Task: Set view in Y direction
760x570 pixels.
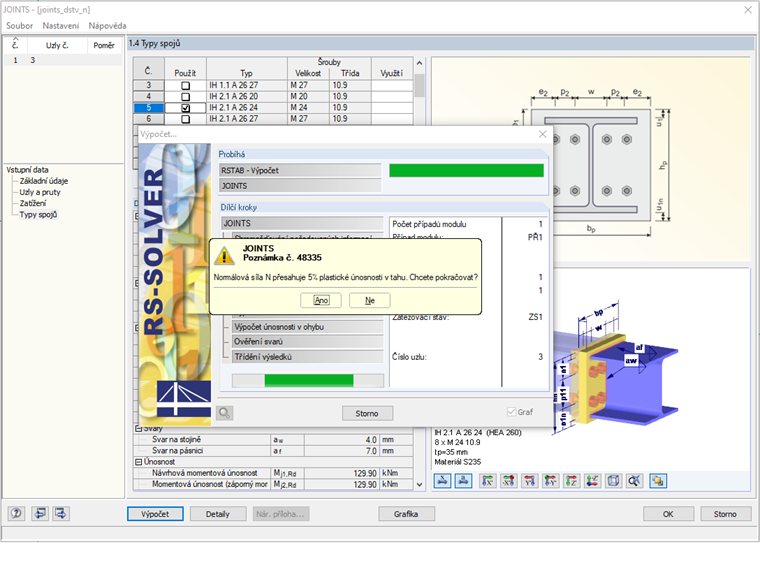Action: (x=529, y=481)
